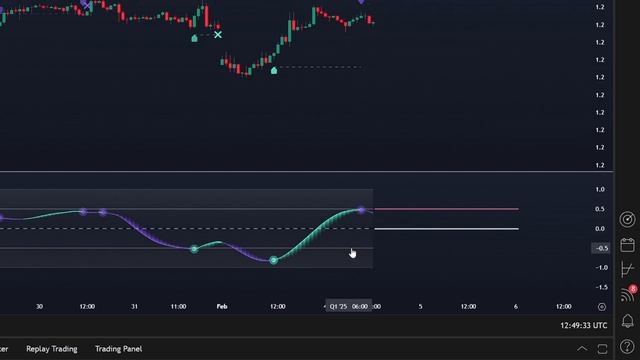
Task: Click the 'Feb' date label on time axis
Action: 222,307
